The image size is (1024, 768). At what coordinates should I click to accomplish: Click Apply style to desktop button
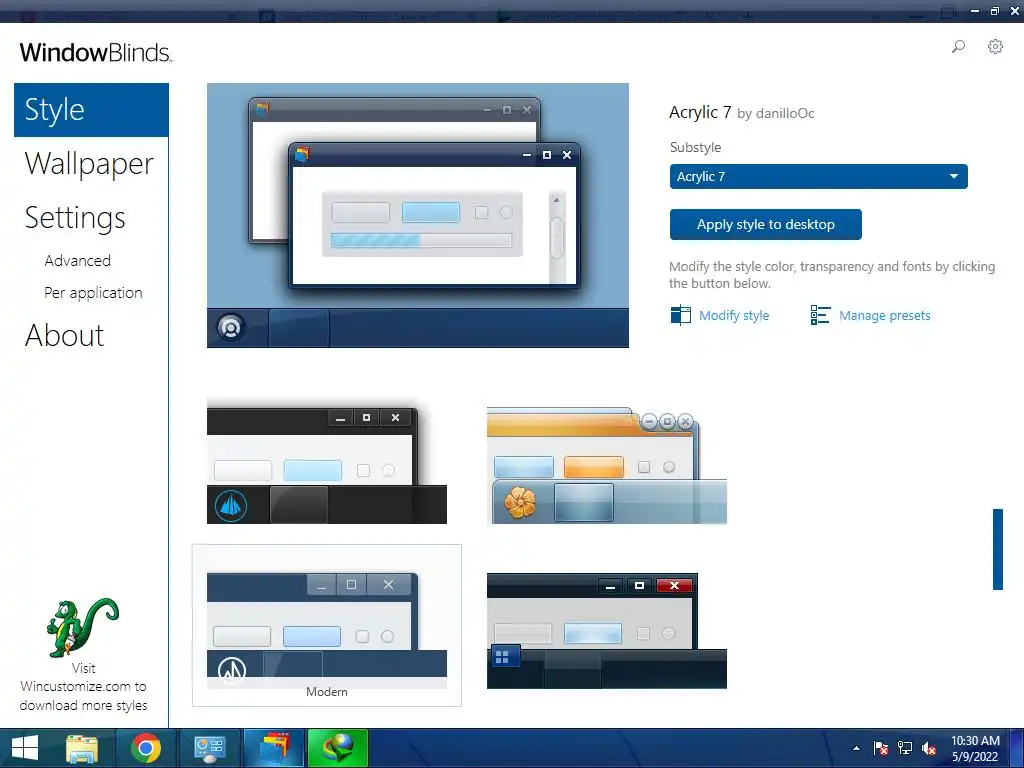pyautogui.click(x=765, y=225)
